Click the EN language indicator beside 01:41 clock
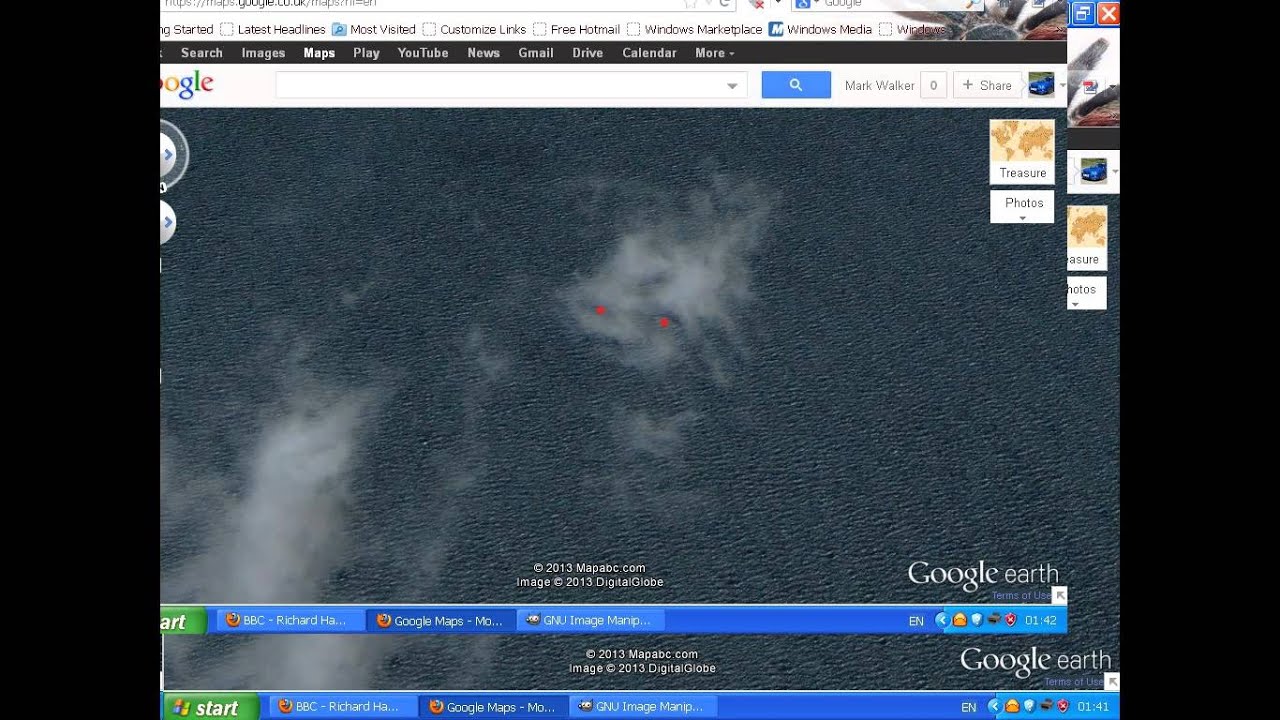This screenshot has width=1280, height=720. pyautogui.click(x=968, y=707)
